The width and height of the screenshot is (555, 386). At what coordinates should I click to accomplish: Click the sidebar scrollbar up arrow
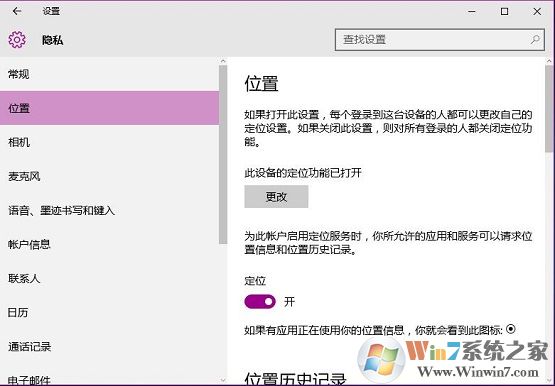pyautogui.click(x=223, y=61)
